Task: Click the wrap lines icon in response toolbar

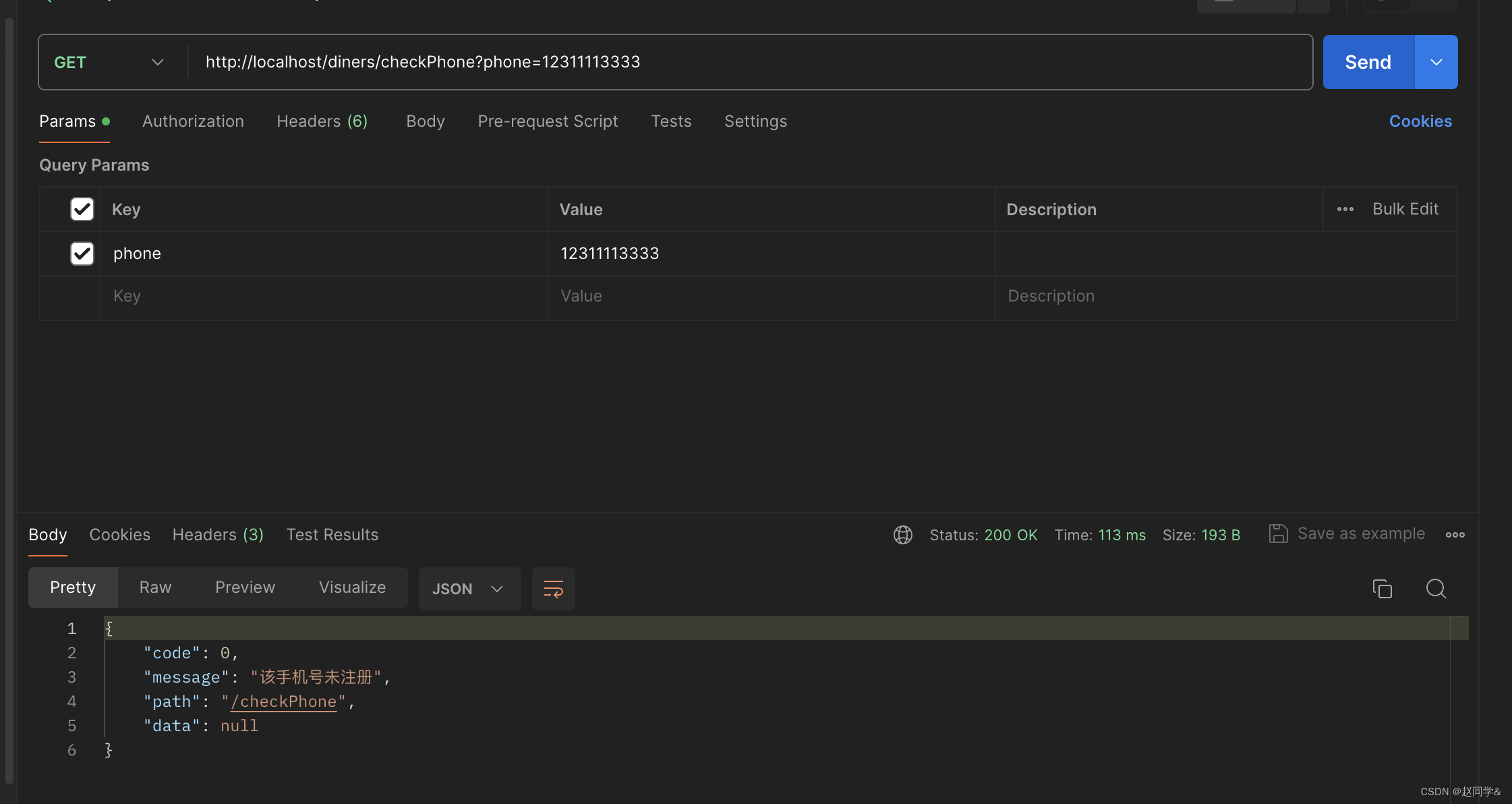Action: tap(553, 589)
